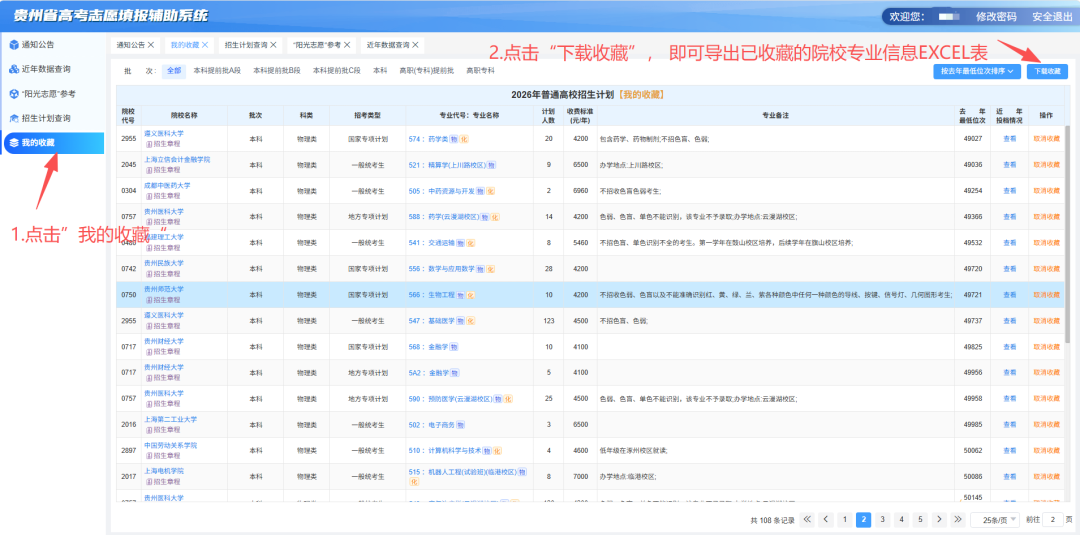Open 招生章程 for 上海电机学院
This screenshot has height=535, width=1080.
(x=163, y=482)
